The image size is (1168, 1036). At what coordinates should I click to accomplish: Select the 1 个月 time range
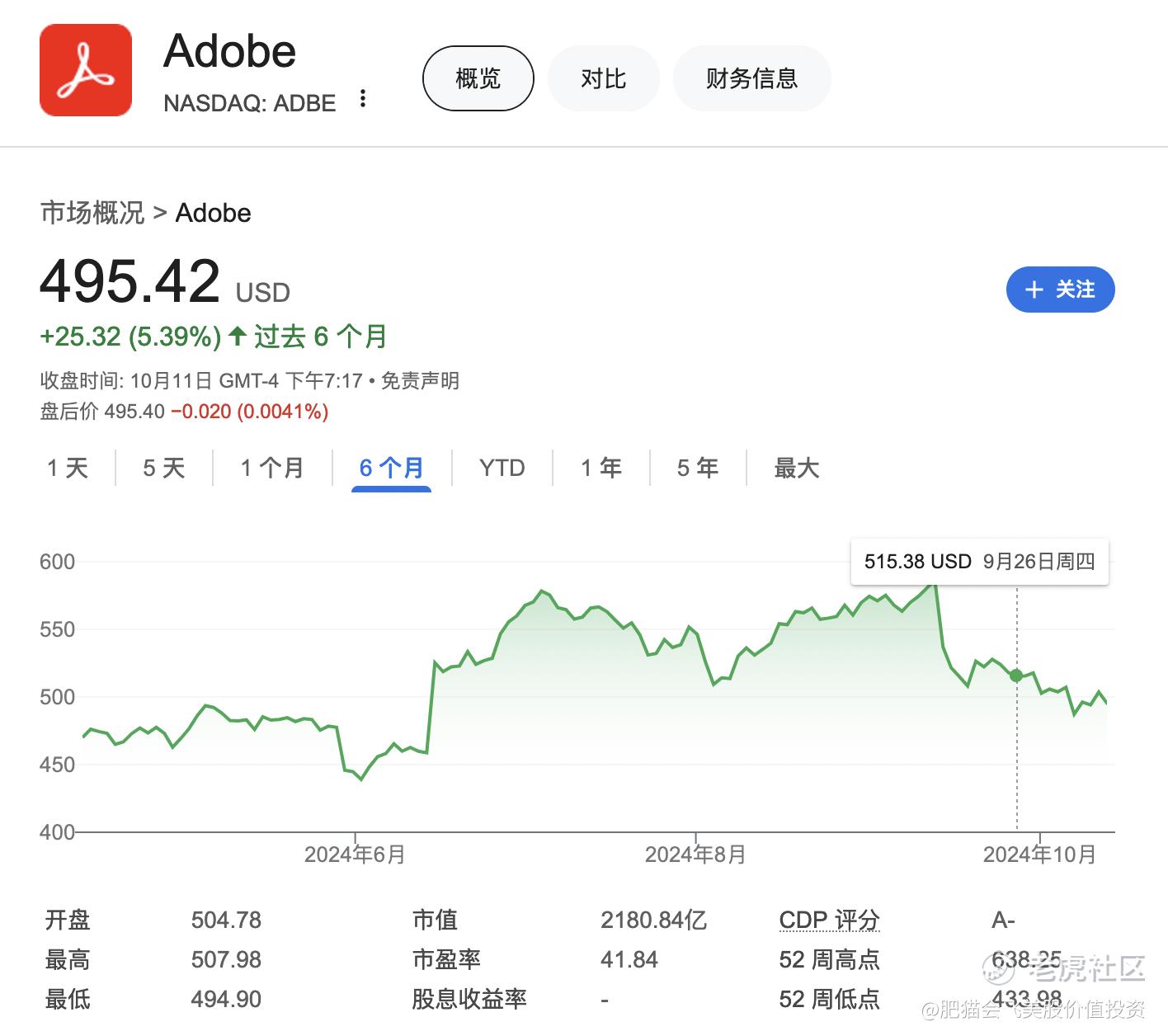point(272,468)
